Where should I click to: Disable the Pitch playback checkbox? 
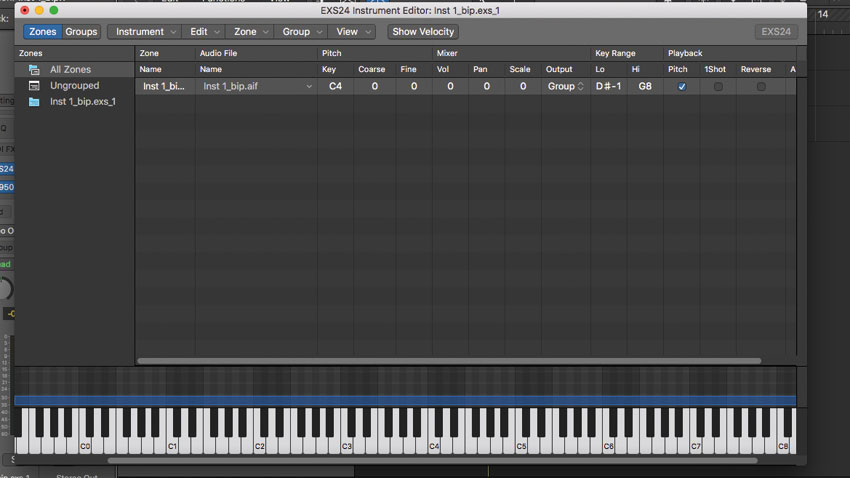pos(681,86)
